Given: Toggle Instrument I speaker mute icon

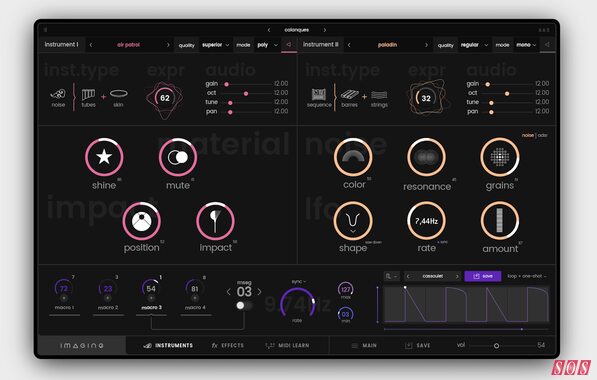Looking at the screenshot, I should 289,45.
